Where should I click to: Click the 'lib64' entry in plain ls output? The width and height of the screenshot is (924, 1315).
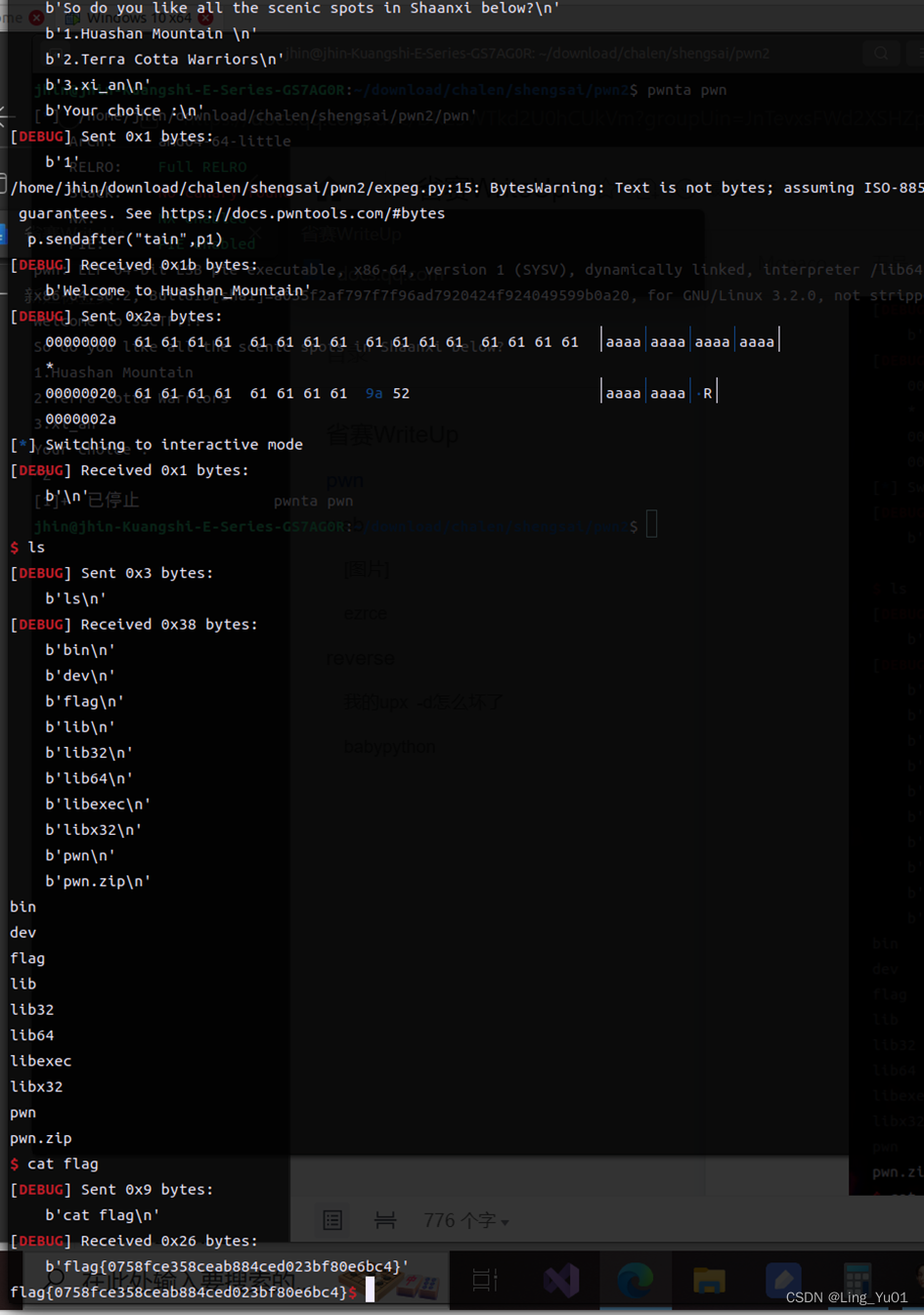tap(31, 1034)
